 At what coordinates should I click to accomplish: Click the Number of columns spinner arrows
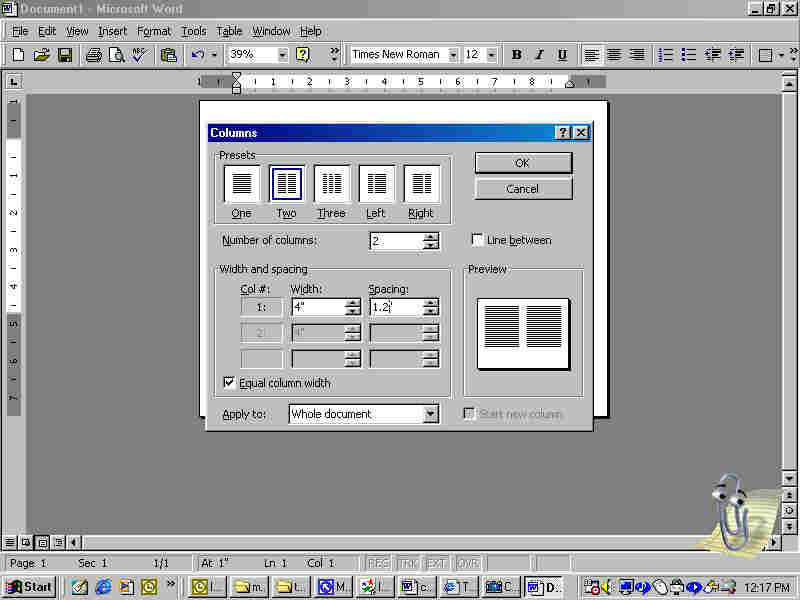click(430, 241)
